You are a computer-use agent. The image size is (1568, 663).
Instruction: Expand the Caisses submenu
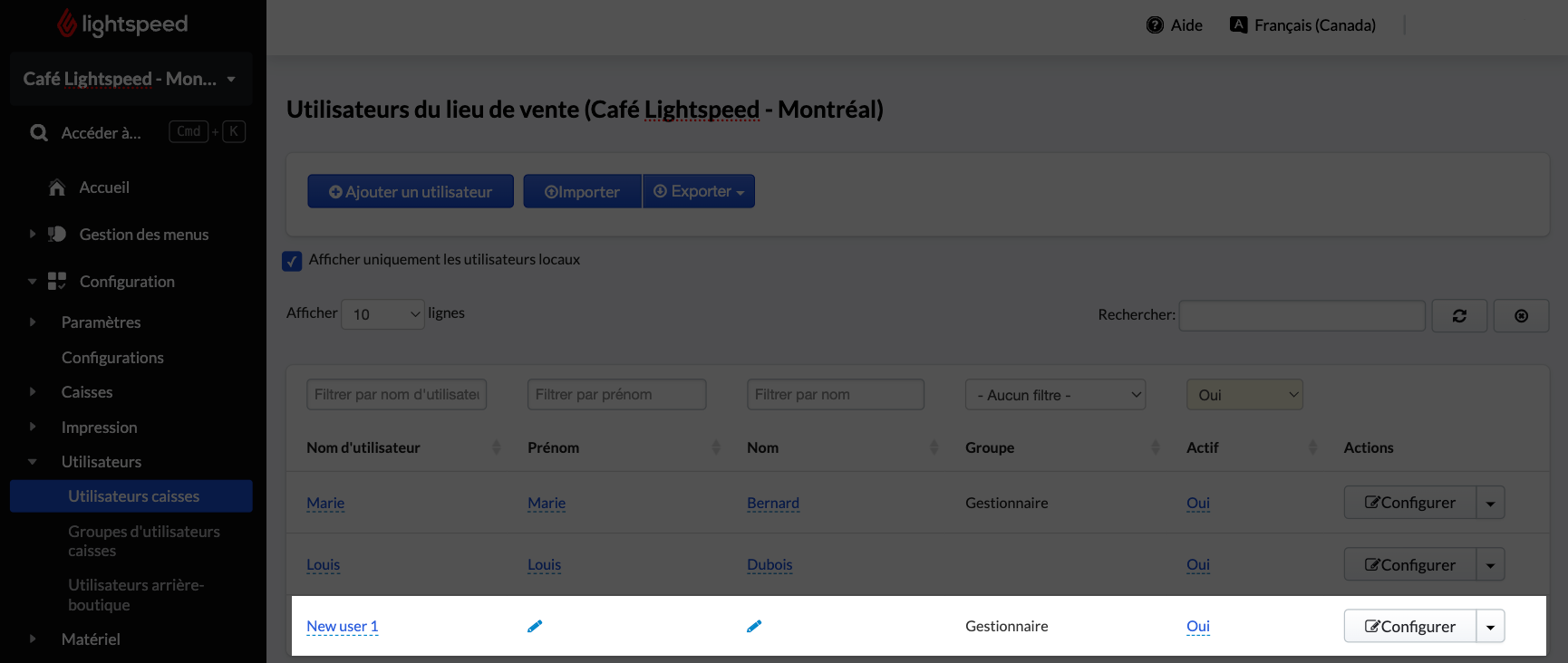tap(33, 391)
